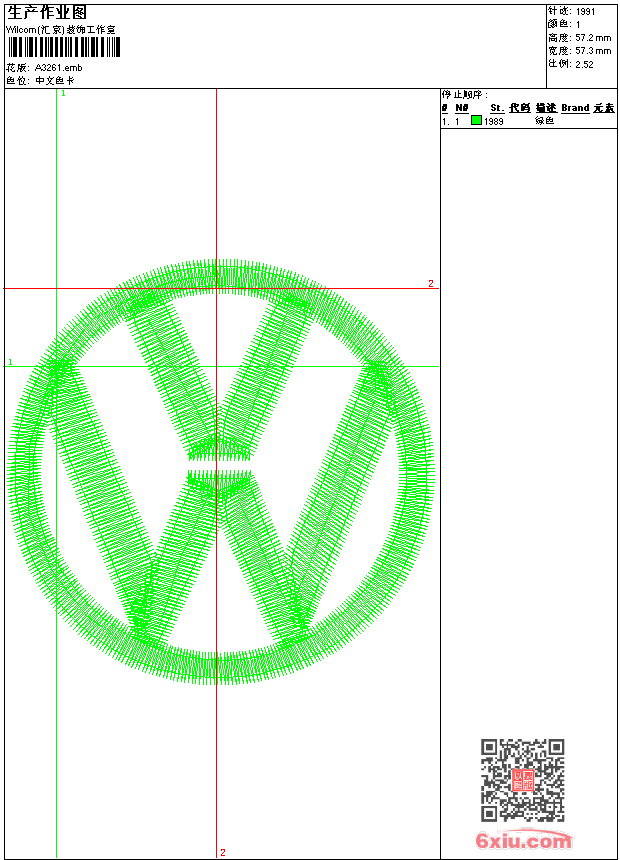Select the '1989' stitch count cell in the stop sequence
The height and width of the screenshot is (860, 620).
(494, 121)
